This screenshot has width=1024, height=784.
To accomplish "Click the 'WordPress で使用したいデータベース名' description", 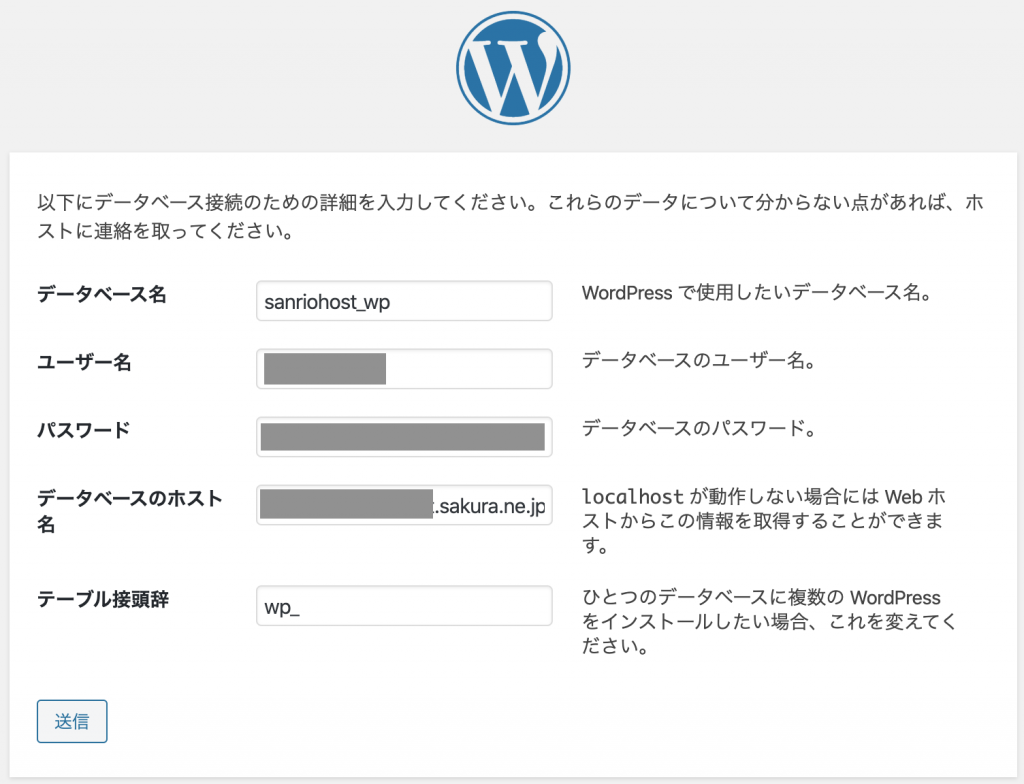I will (757, 295).
